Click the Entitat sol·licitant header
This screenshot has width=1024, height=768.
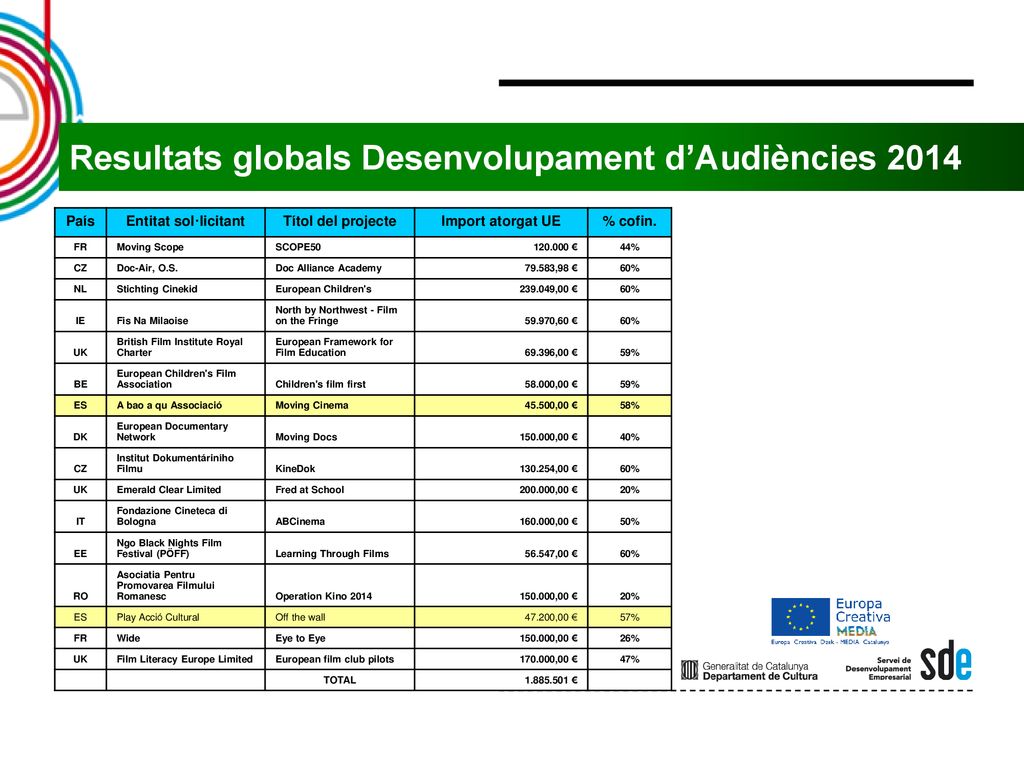pos(185,221)
